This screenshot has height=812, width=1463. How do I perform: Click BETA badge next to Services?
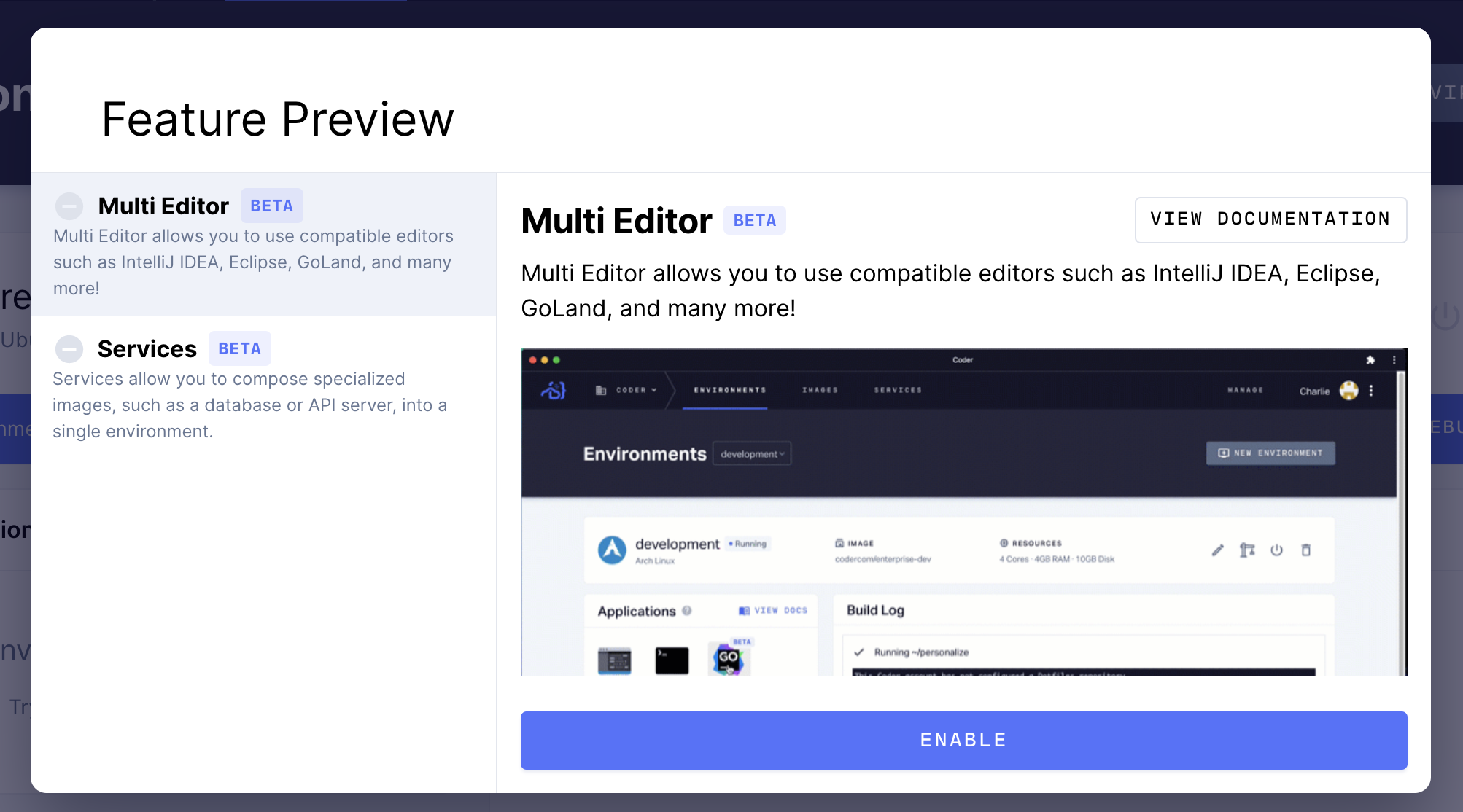240,348
